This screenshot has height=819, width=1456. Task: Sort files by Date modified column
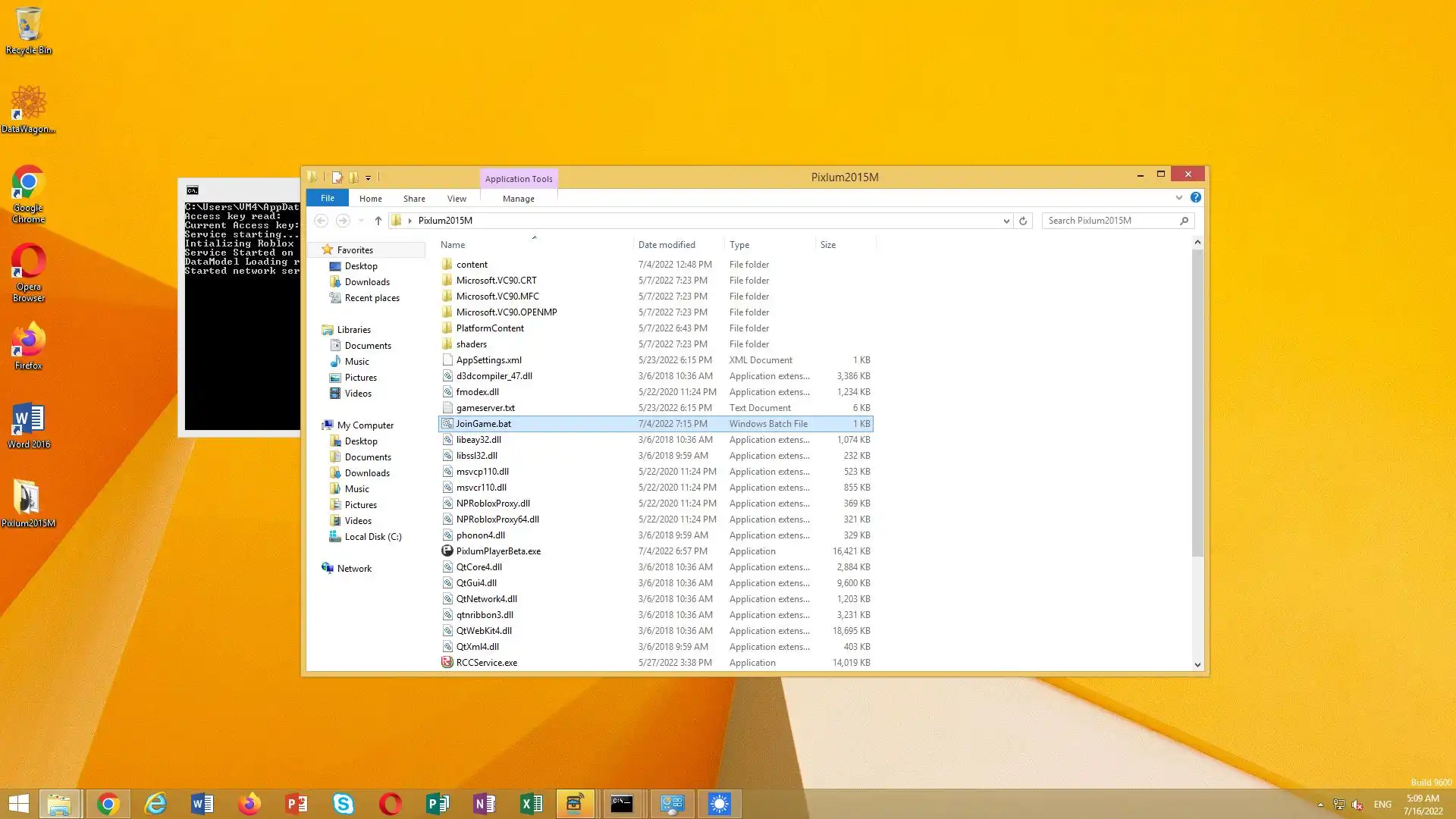[667, 245]
